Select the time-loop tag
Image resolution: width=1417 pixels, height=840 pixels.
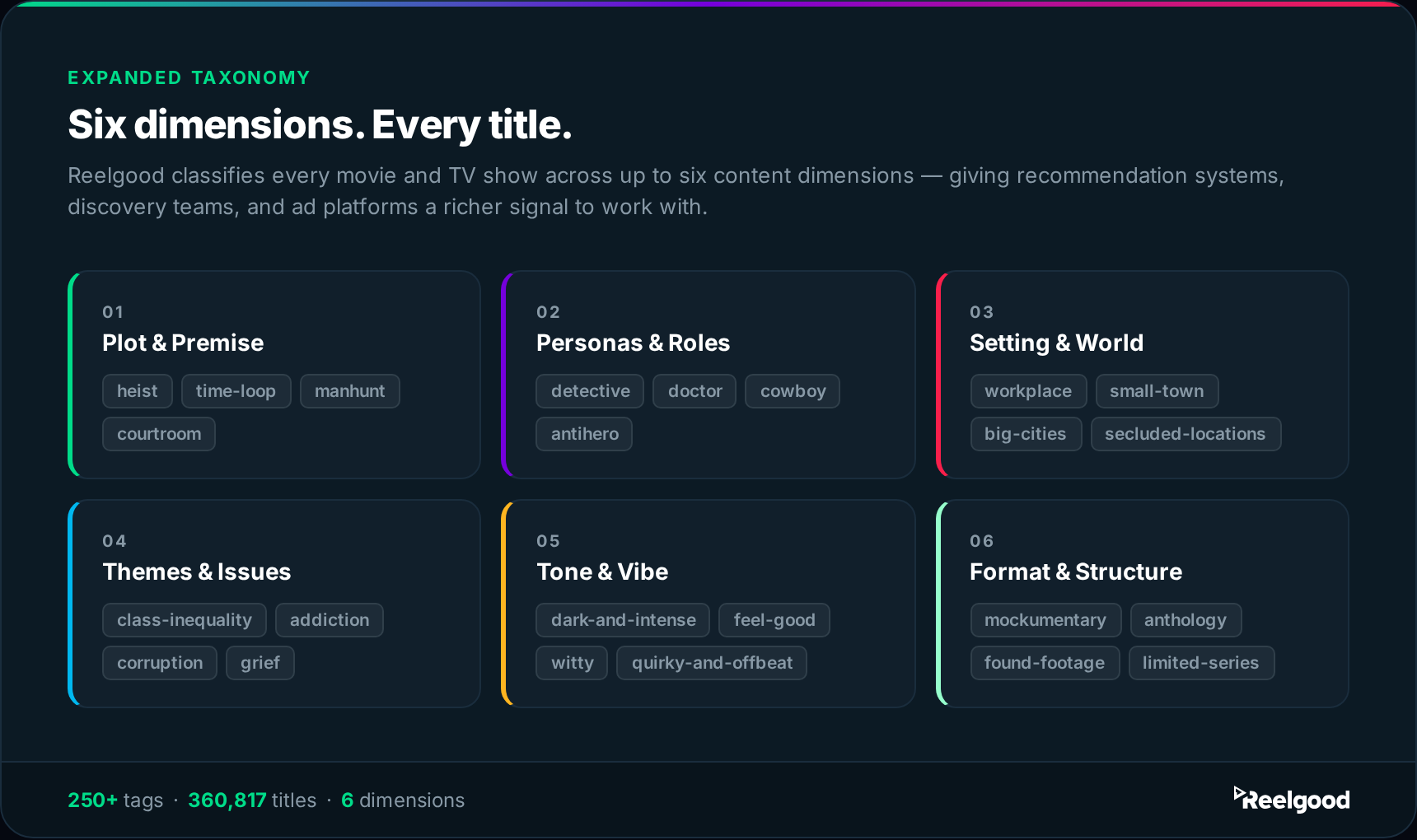tap(236, 391)
